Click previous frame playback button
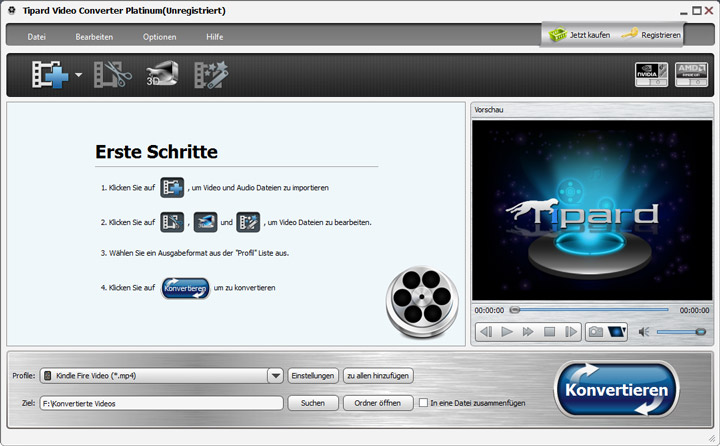 tap(486, 332)
